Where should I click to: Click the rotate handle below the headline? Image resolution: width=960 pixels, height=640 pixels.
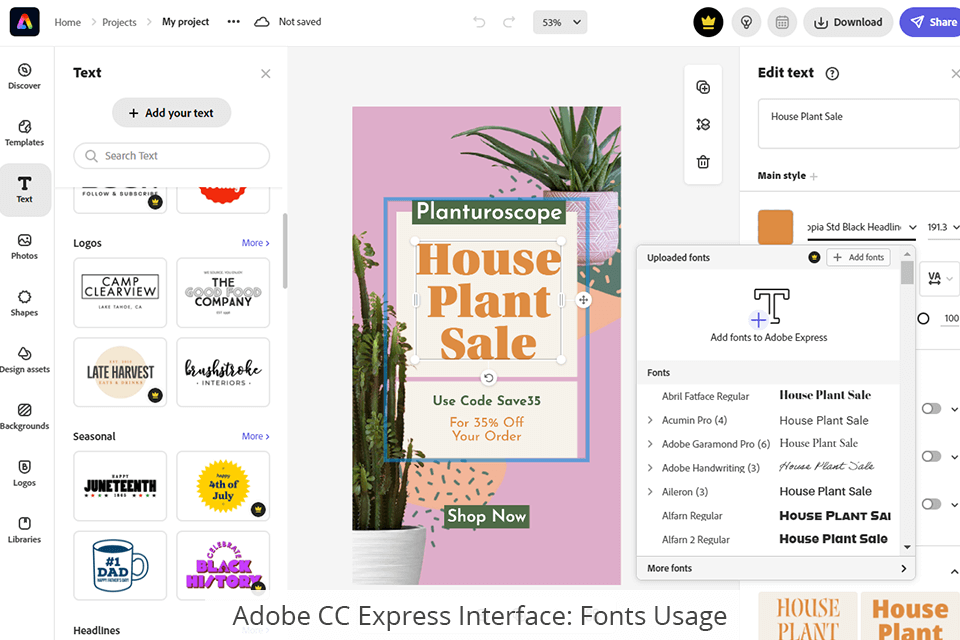489,378
